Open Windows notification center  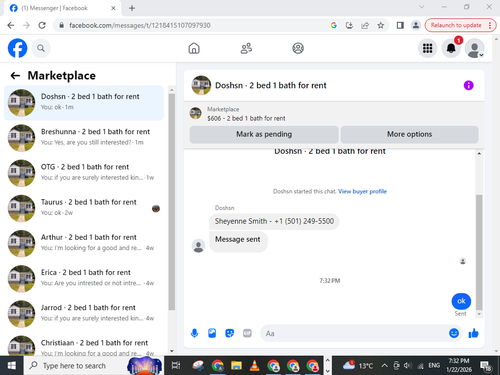click(x=486, y=366)
